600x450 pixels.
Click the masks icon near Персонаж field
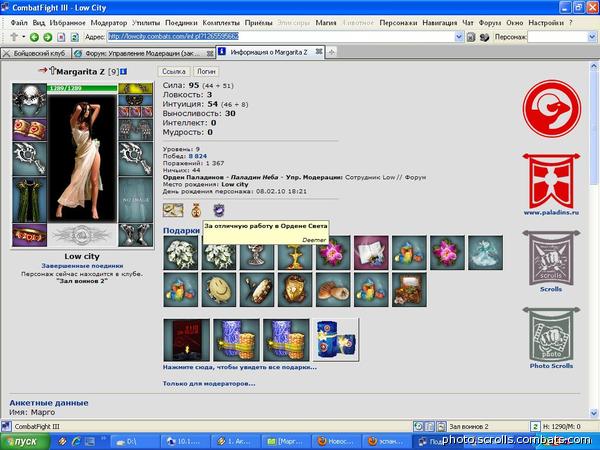484,37
